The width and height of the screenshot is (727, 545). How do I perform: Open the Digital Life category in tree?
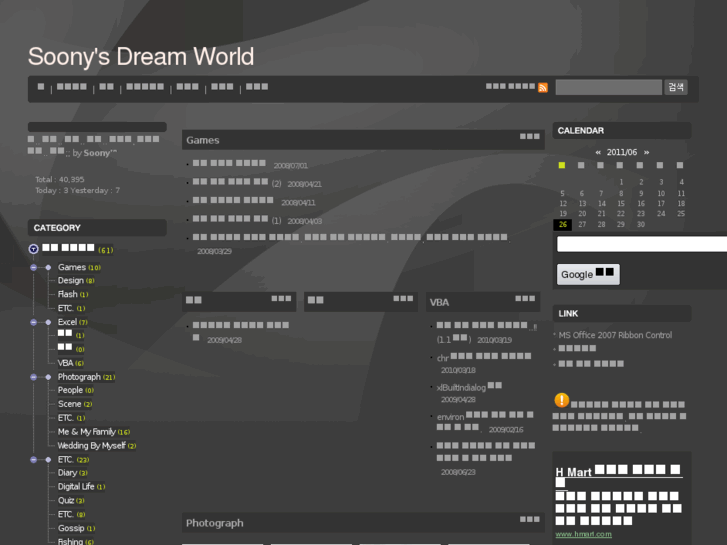pos(76,487)
